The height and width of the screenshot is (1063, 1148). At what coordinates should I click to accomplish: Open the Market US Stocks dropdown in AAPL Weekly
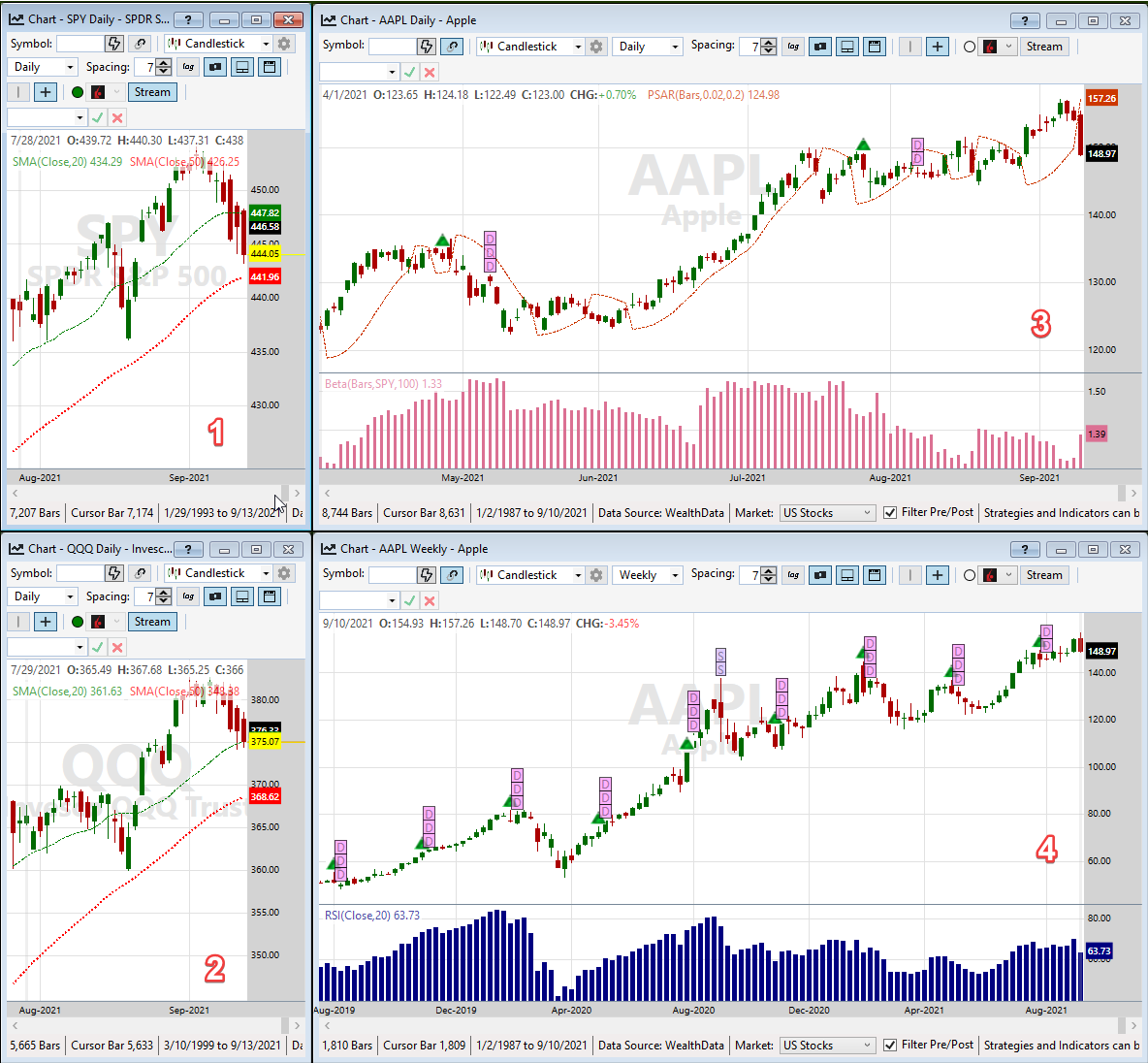coord(827,1046)
